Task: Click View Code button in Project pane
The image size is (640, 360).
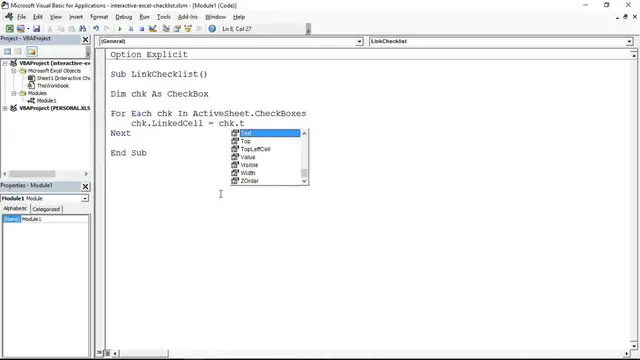Action: click(7, 51)
